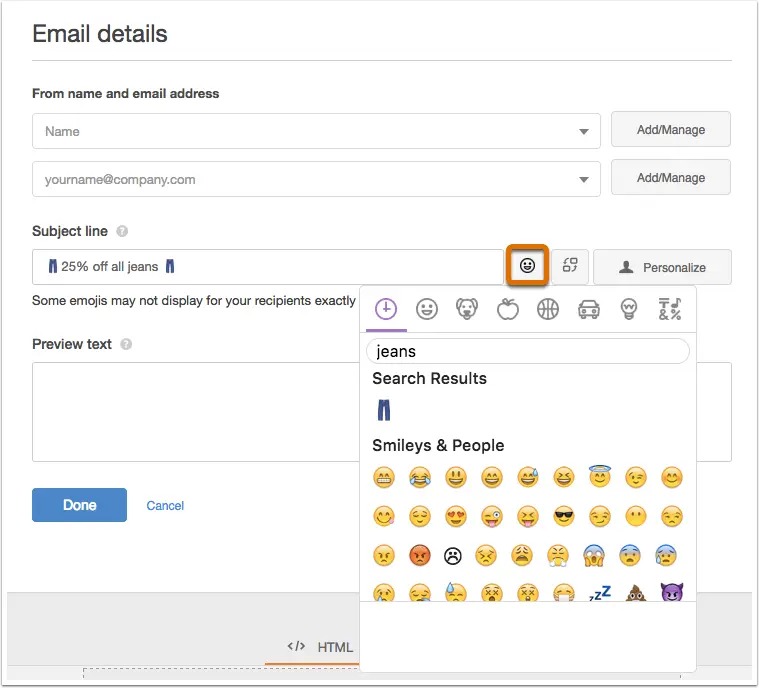759x688 pixels.
Task: Insert the steam-from-nose triumph face emoji
Action: [558, 555]
